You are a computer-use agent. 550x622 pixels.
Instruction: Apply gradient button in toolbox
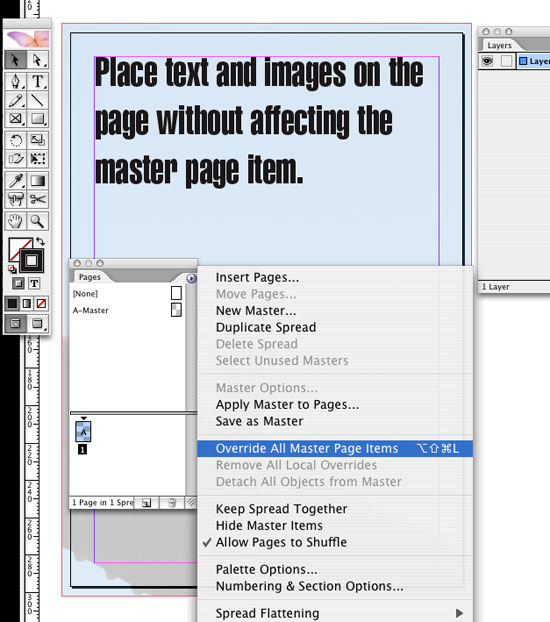pos(27,303)
